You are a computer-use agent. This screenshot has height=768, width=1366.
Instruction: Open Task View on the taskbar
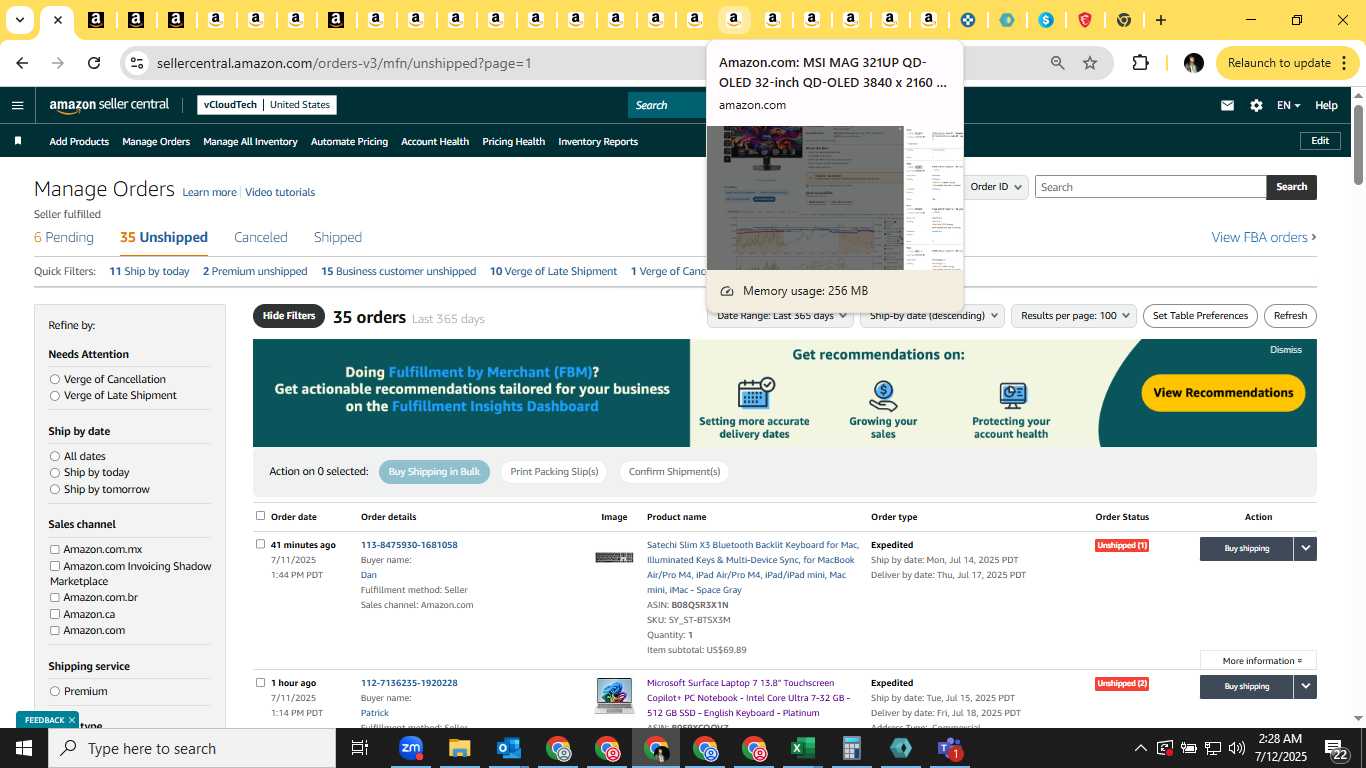[x=360, y=748]
